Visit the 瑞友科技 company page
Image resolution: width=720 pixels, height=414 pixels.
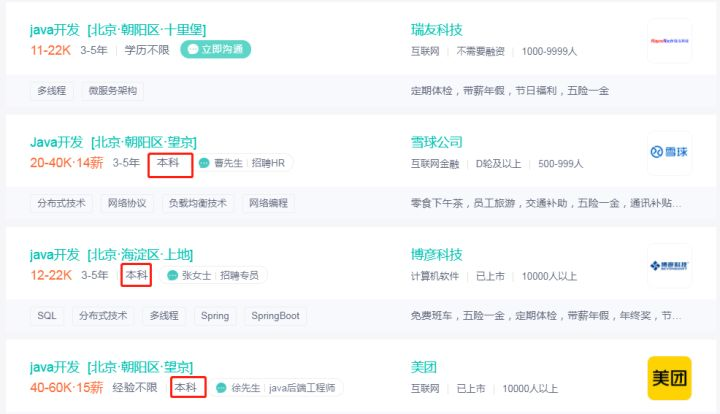[x=437, y=30]
